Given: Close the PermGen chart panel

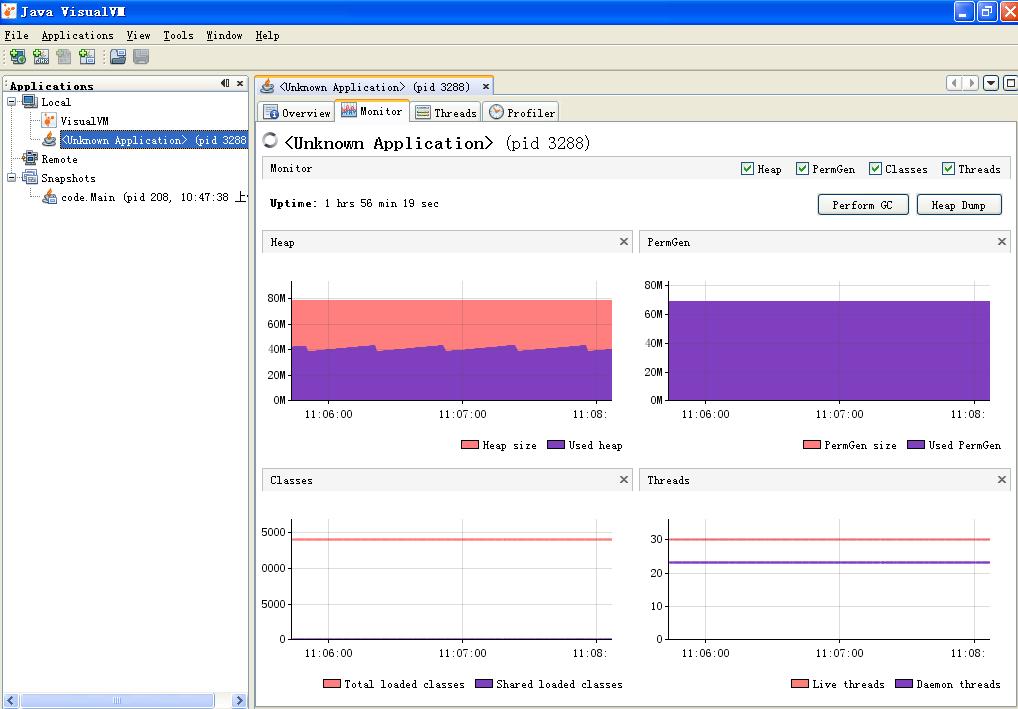Looking at the screenshot, I should coord(1002,242).
